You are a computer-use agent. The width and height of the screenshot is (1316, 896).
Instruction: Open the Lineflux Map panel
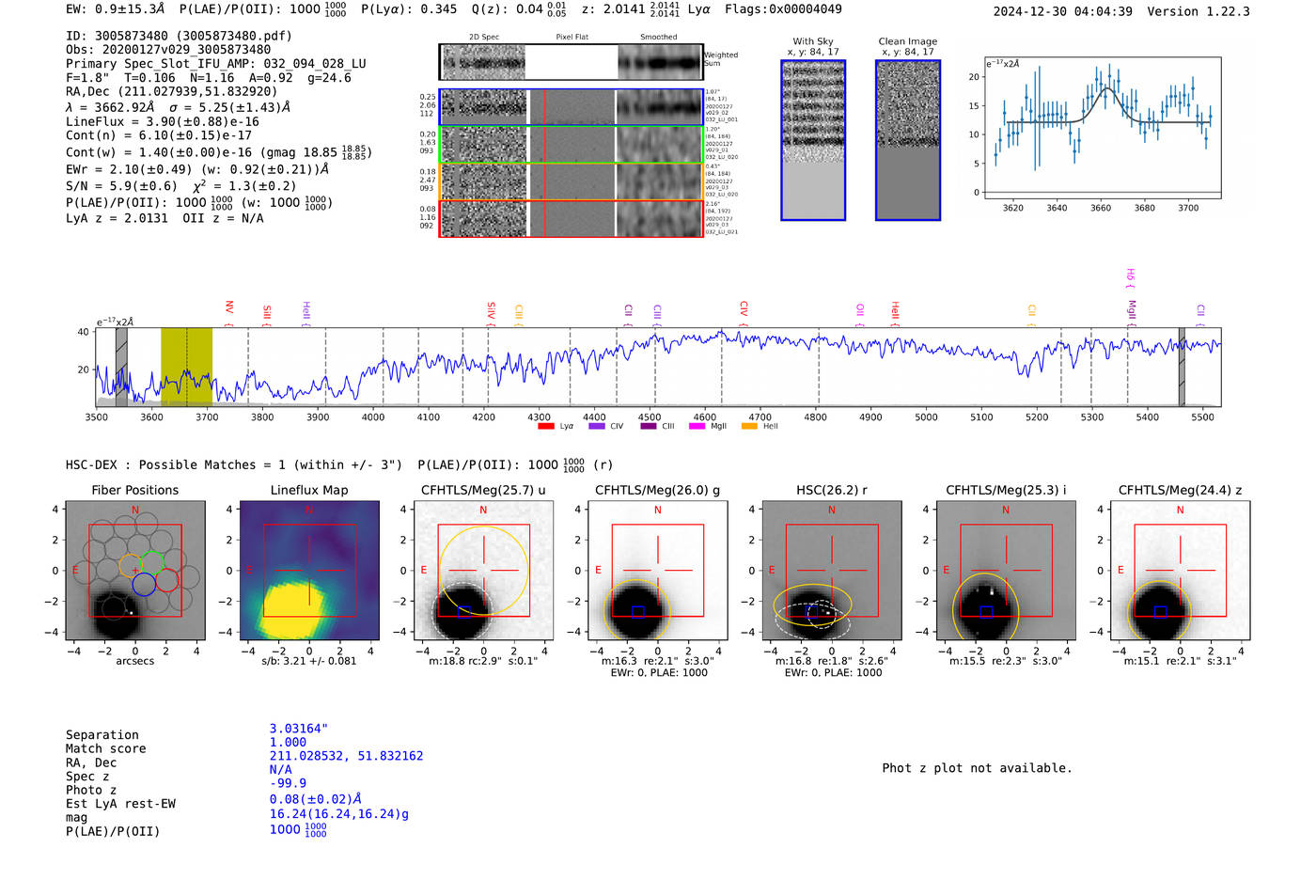pos(309,570)
